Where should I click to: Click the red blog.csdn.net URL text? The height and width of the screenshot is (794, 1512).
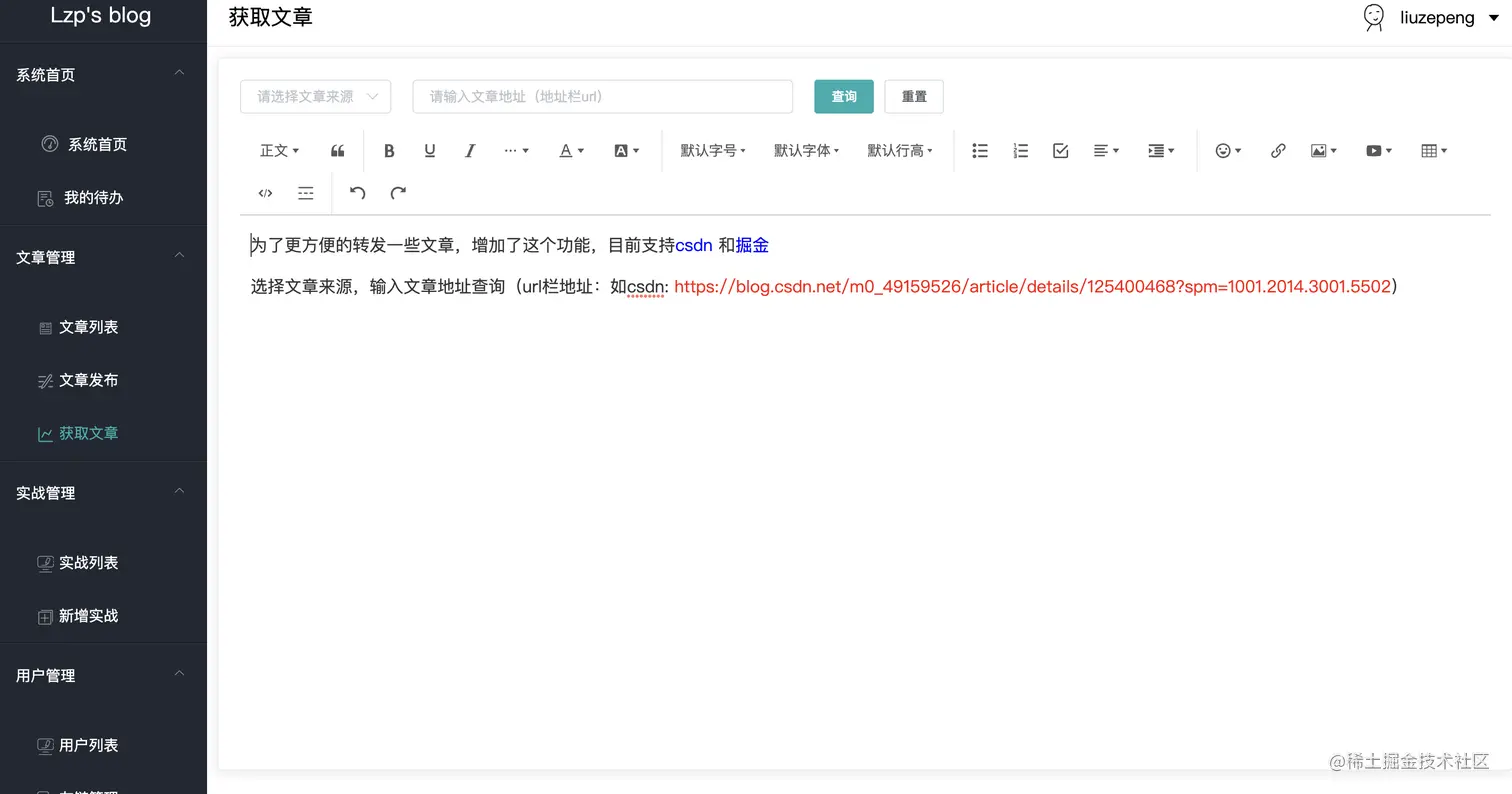(1033, 287)
